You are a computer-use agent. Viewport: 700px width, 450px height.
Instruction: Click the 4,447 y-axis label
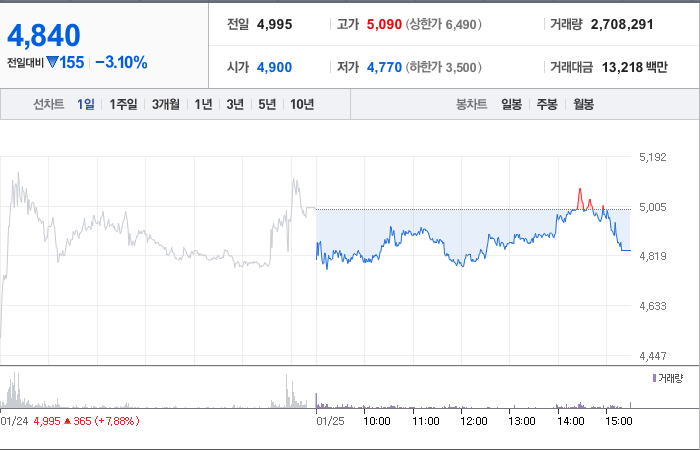(x=653, y=356)
